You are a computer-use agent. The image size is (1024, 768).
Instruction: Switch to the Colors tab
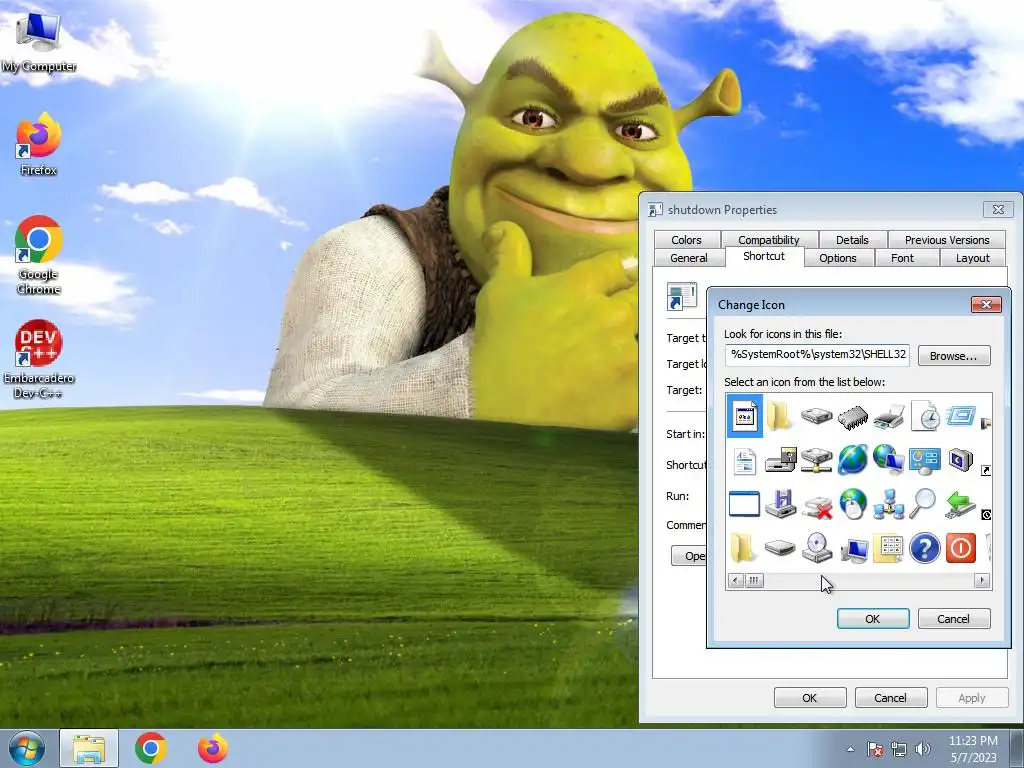click(686, 240)
